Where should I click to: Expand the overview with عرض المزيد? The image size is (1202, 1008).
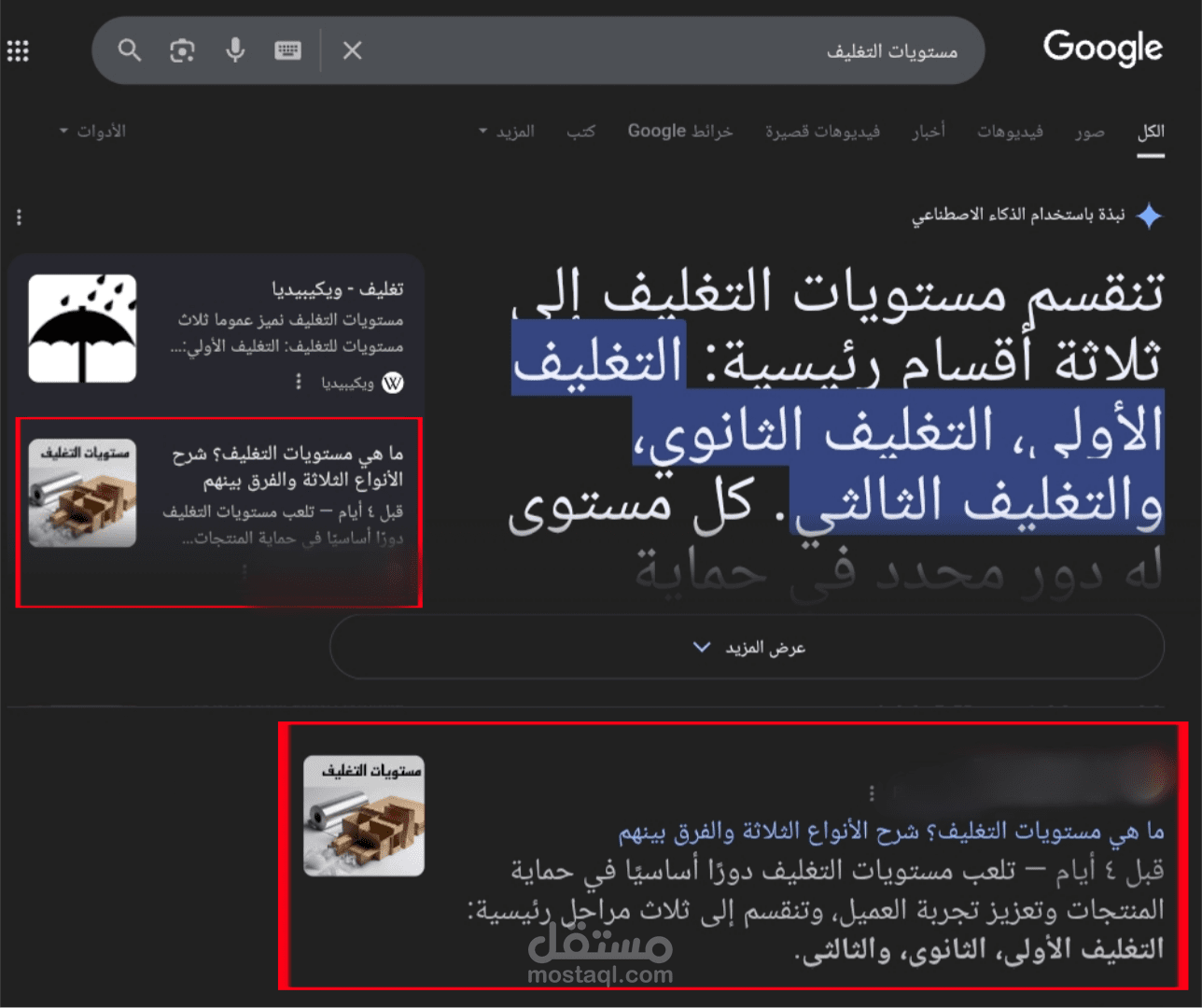(x=747, y=647)
